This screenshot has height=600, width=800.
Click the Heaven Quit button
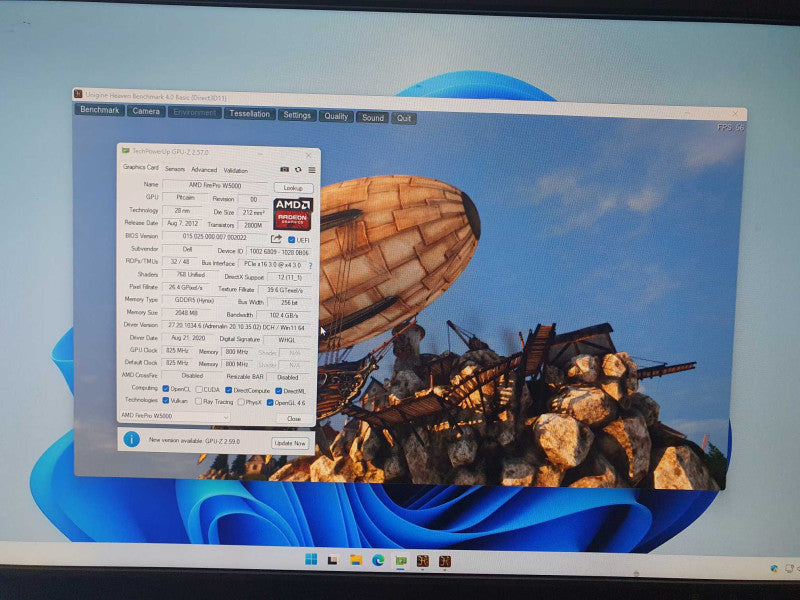pyautogui.click(x=404, y=118)
